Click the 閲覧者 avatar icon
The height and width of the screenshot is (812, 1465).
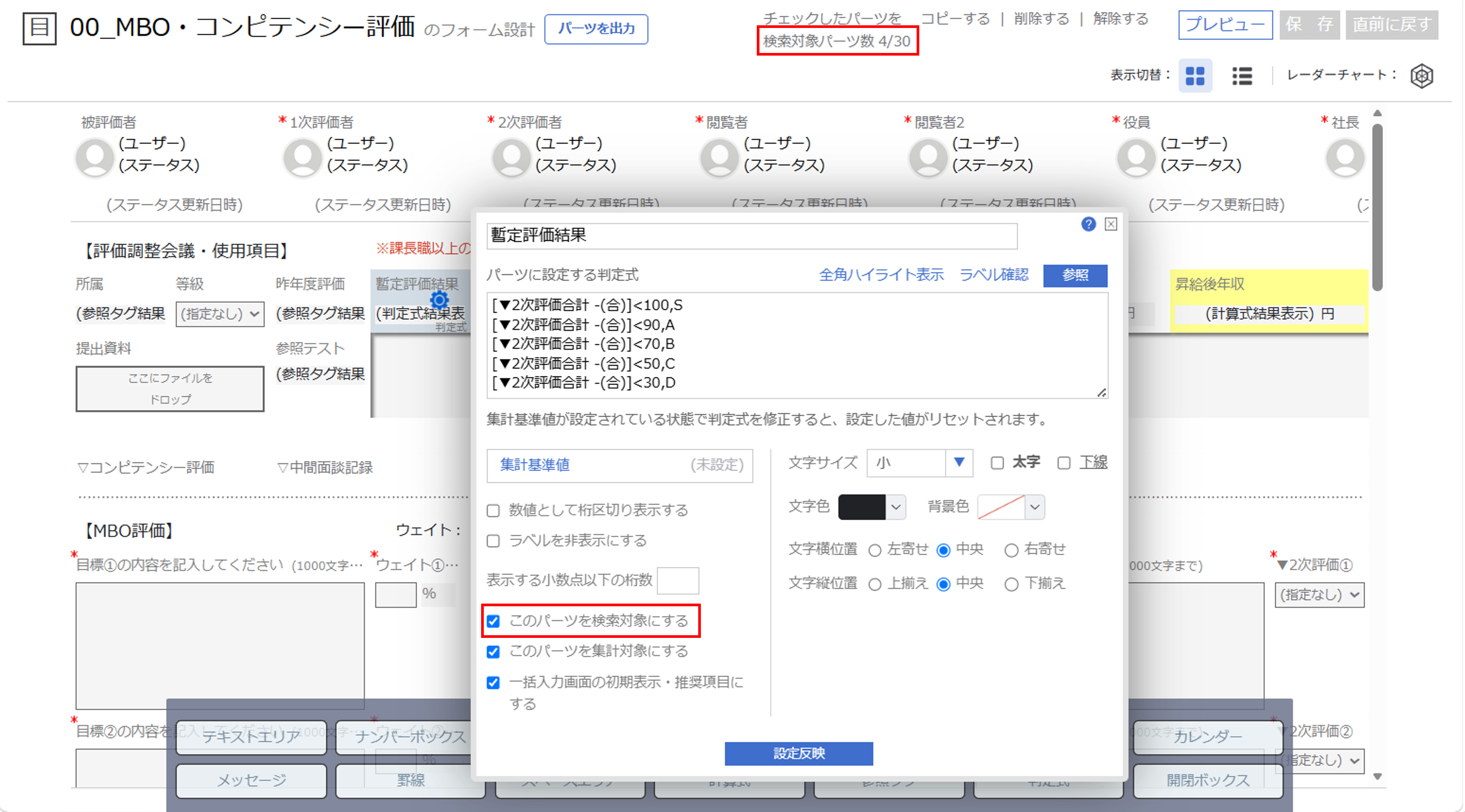tap(720, 157)
